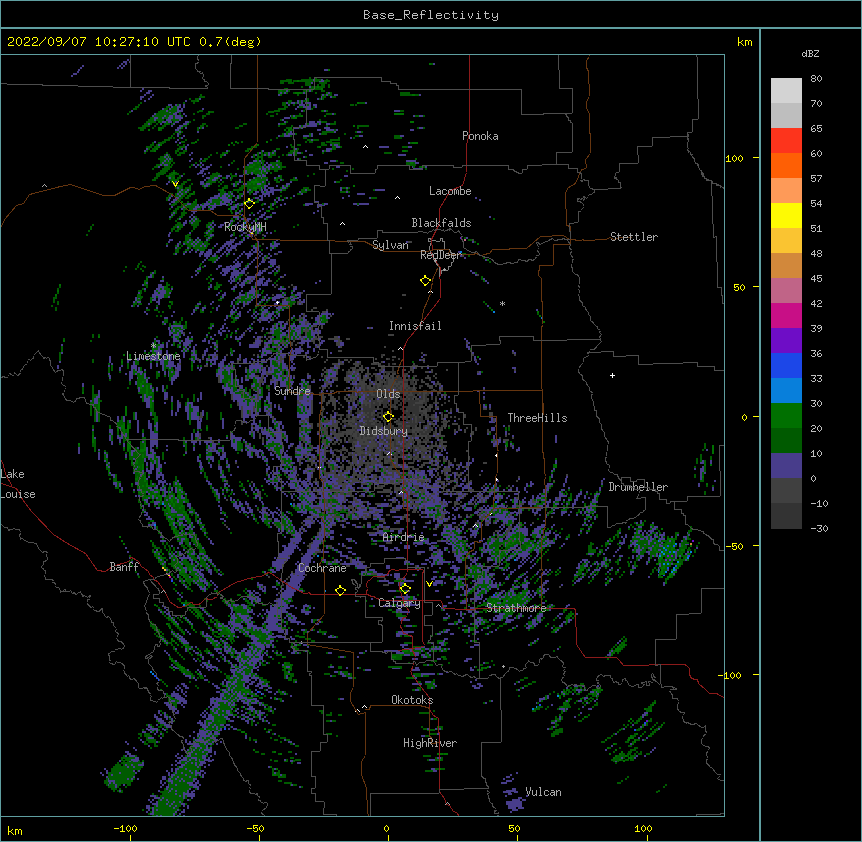The image size is (862, 842).
Task: Select the Lacombe city label
Action: coord(450,191)
